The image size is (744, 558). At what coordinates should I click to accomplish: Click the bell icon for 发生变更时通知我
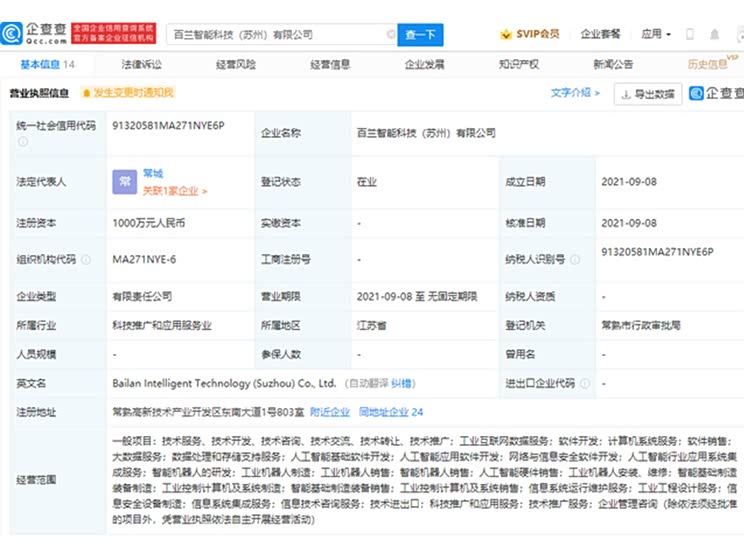[x=85, y=93]
